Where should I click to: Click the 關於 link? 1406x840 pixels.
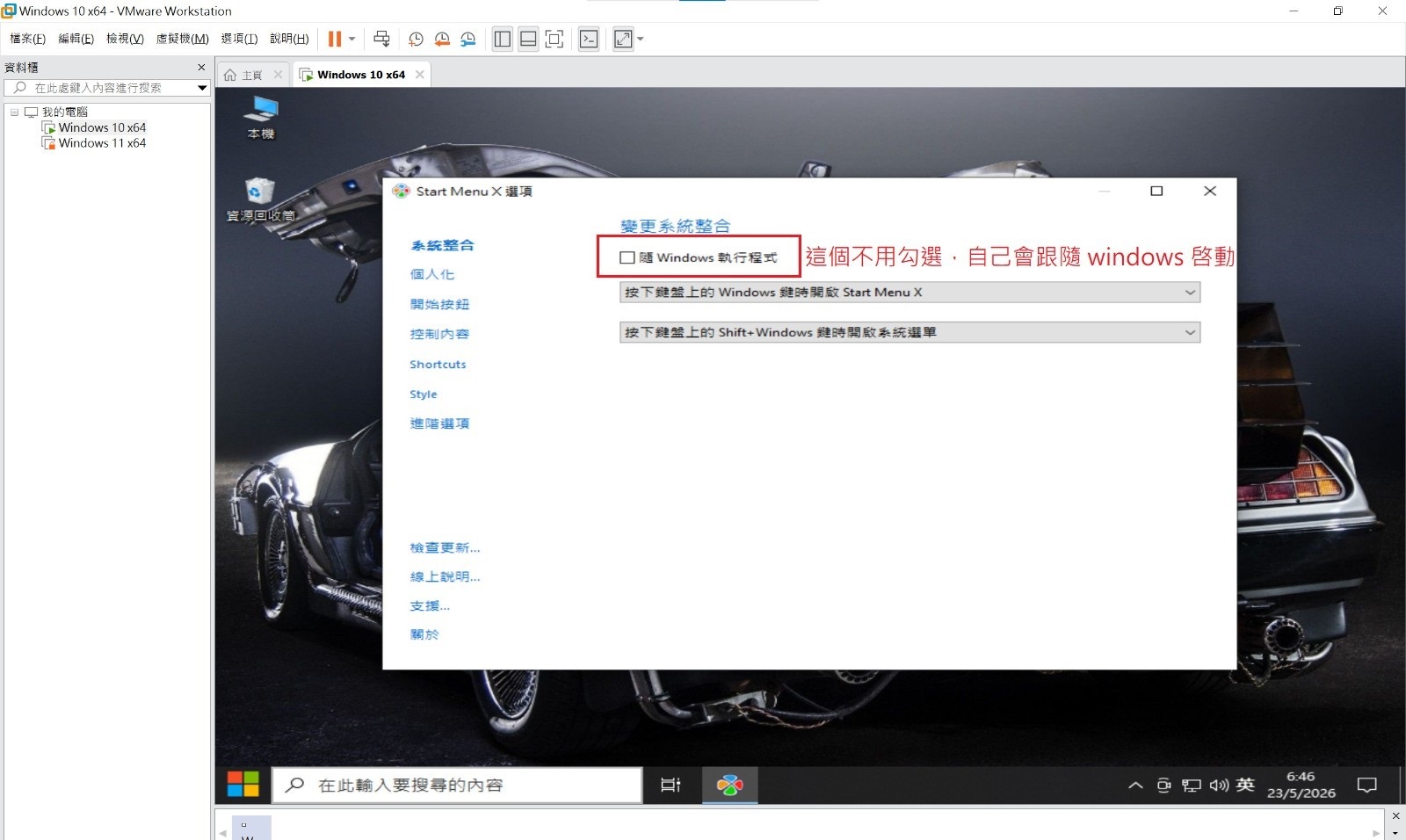(424, 634)
